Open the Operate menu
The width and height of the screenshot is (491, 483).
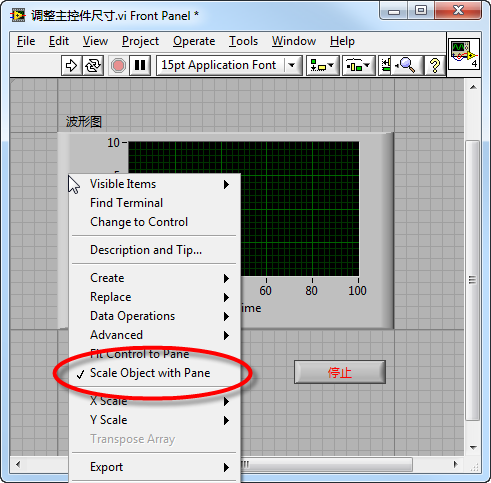tap(194, 41)
